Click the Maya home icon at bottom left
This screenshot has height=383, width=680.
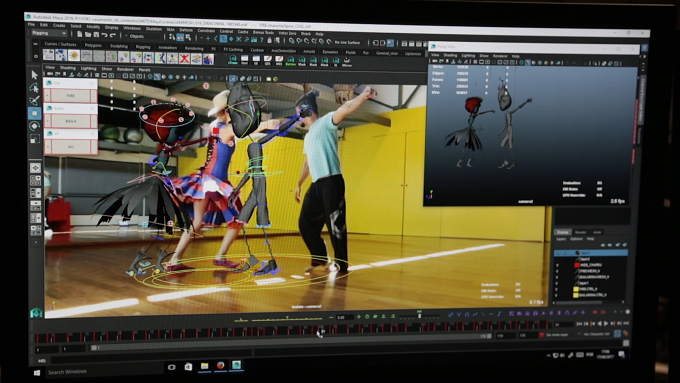(36, 312)
